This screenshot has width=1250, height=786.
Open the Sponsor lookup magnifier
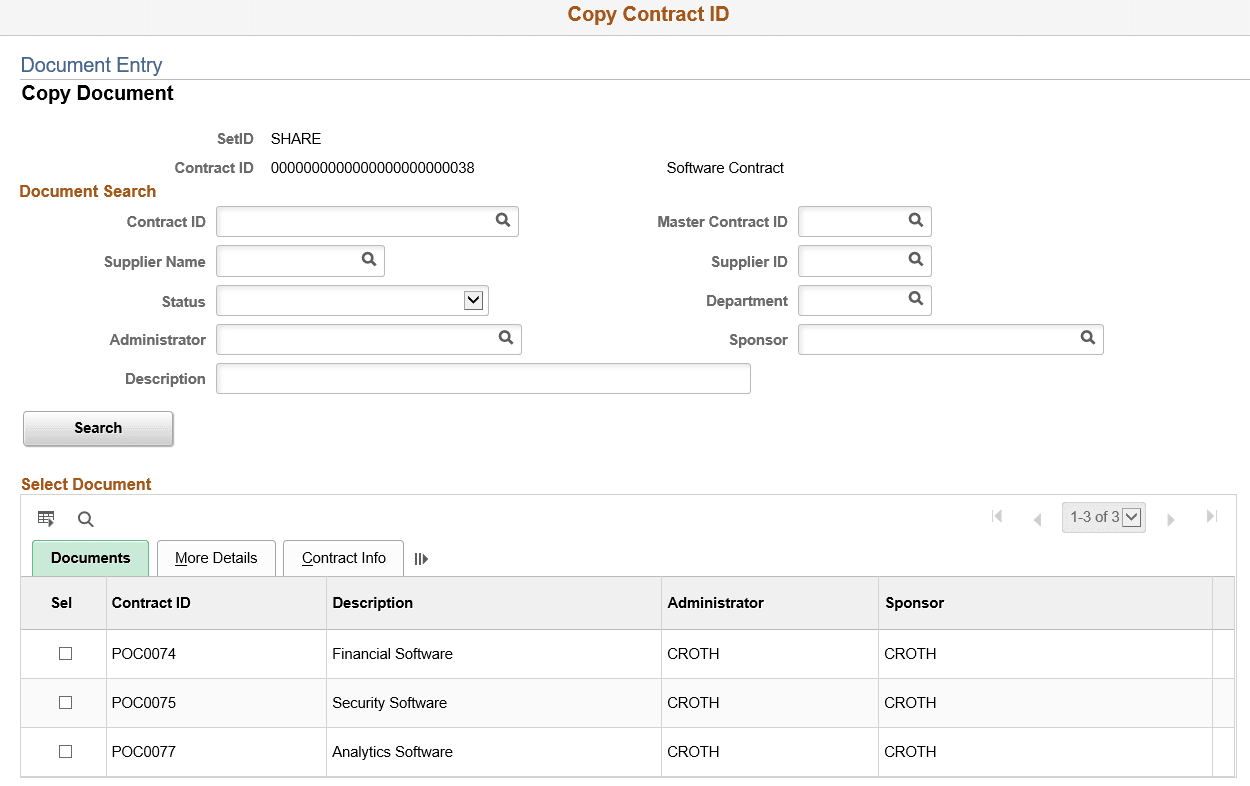pyautogui.click(x=1088, y=339)
